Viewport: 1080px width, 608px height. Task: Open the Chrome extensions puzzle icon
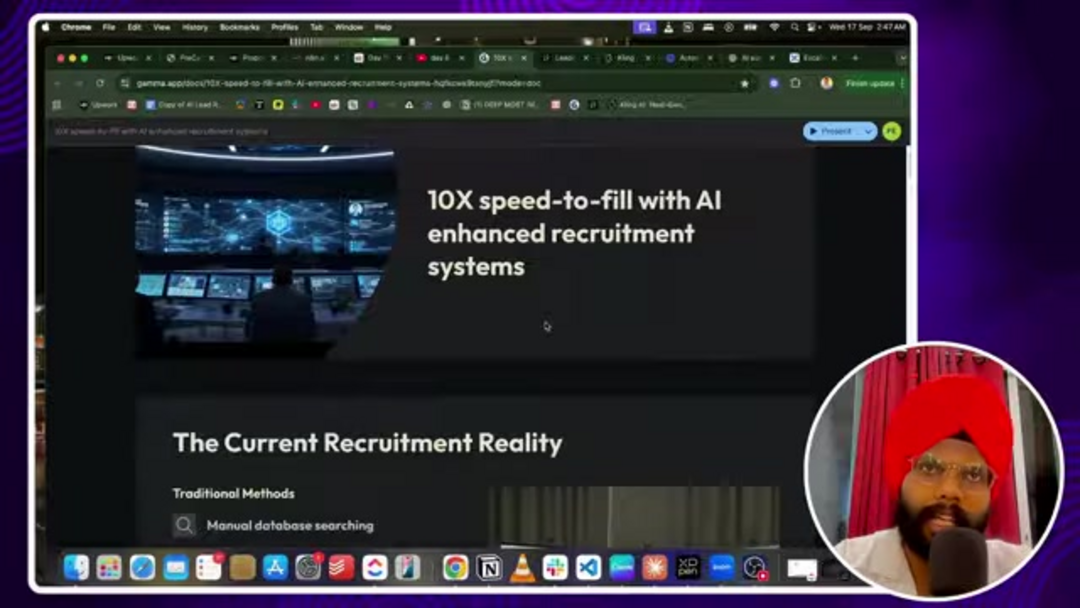(796, 84)
